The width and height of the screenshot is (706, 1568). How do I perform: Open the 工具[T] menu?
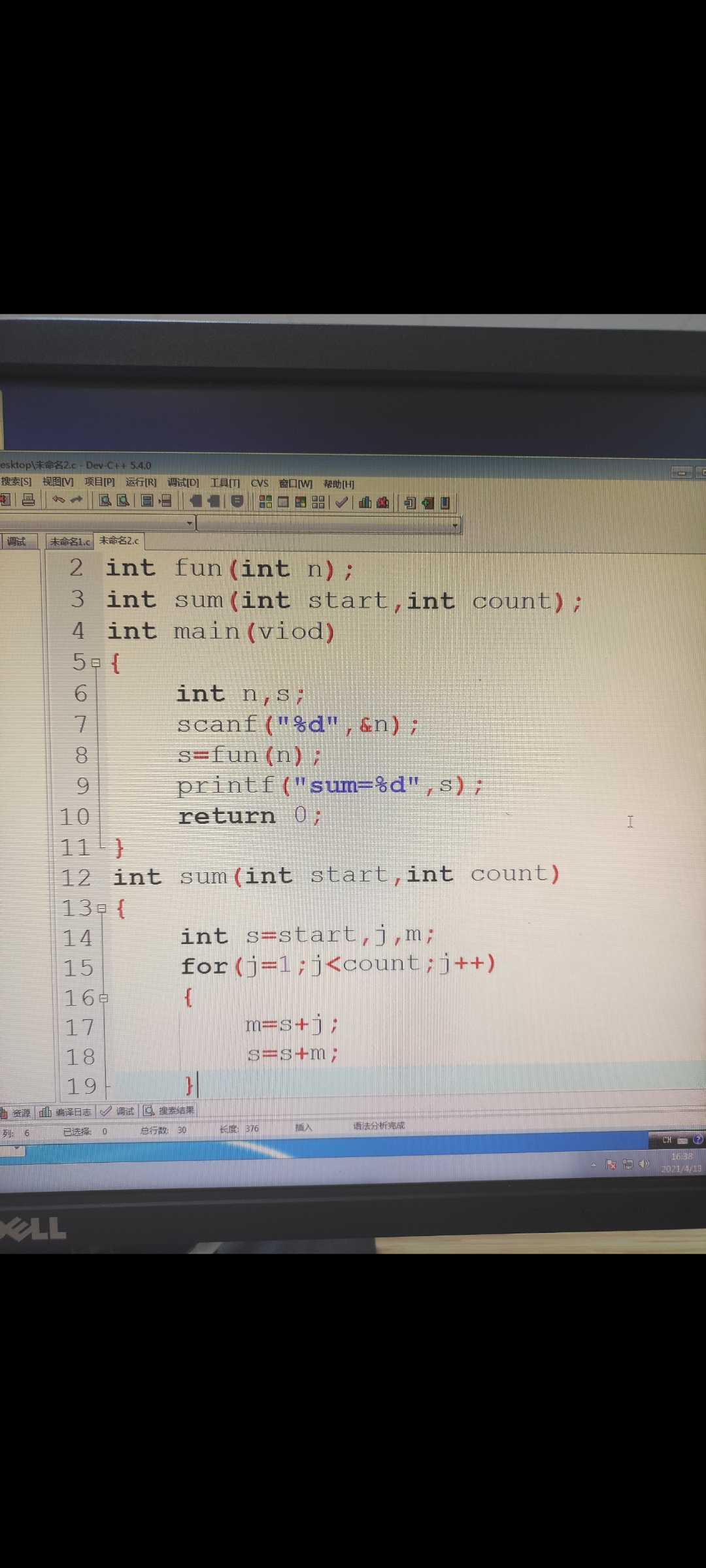click(x=225, y=483)
